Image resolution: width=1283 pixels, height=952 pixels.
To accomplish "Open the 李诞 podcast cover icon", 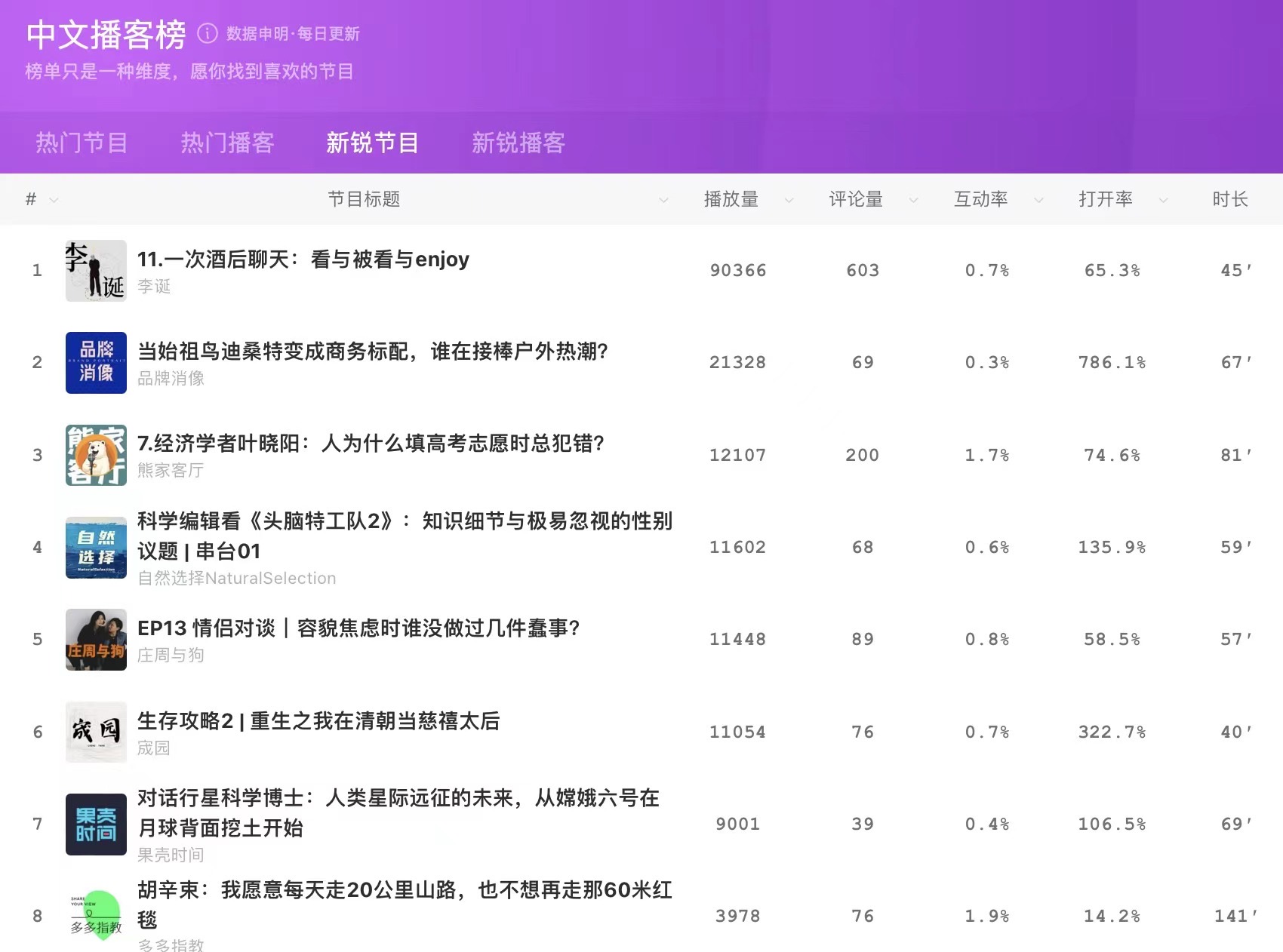I will [x=96, y=271].
